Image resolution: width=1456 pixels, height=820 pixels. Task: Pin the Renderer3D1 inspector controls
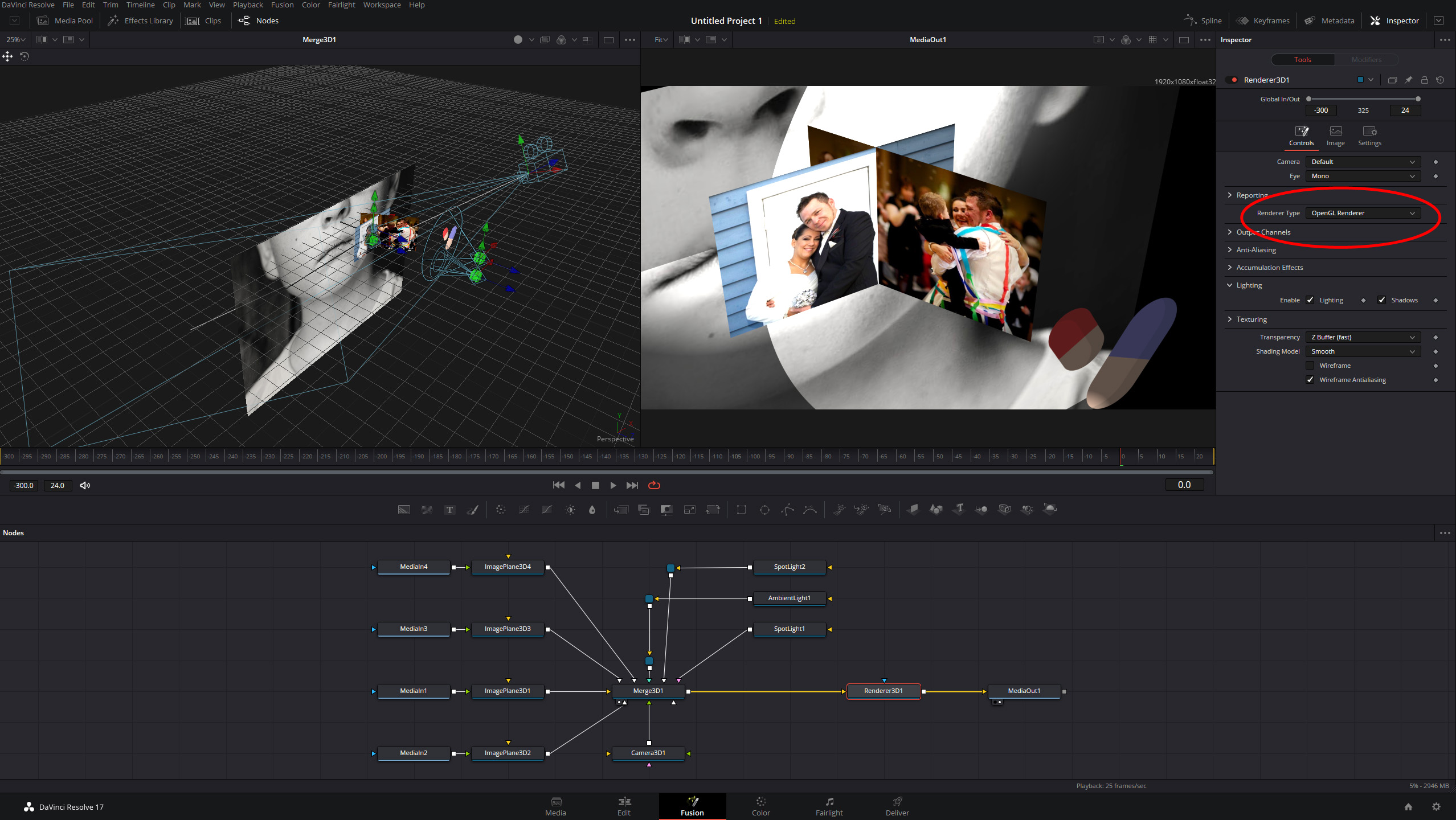(x=1408, y=80)
